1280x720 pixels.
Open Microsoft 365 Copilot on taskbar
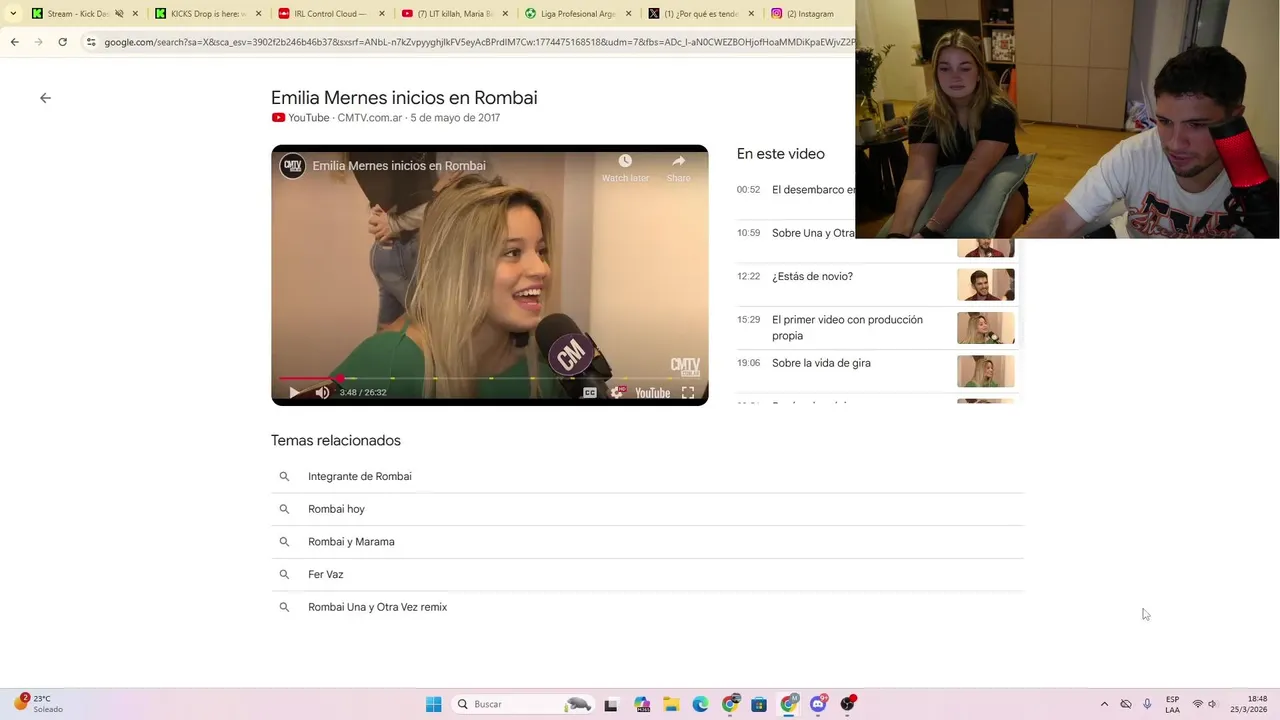(642, 704)
